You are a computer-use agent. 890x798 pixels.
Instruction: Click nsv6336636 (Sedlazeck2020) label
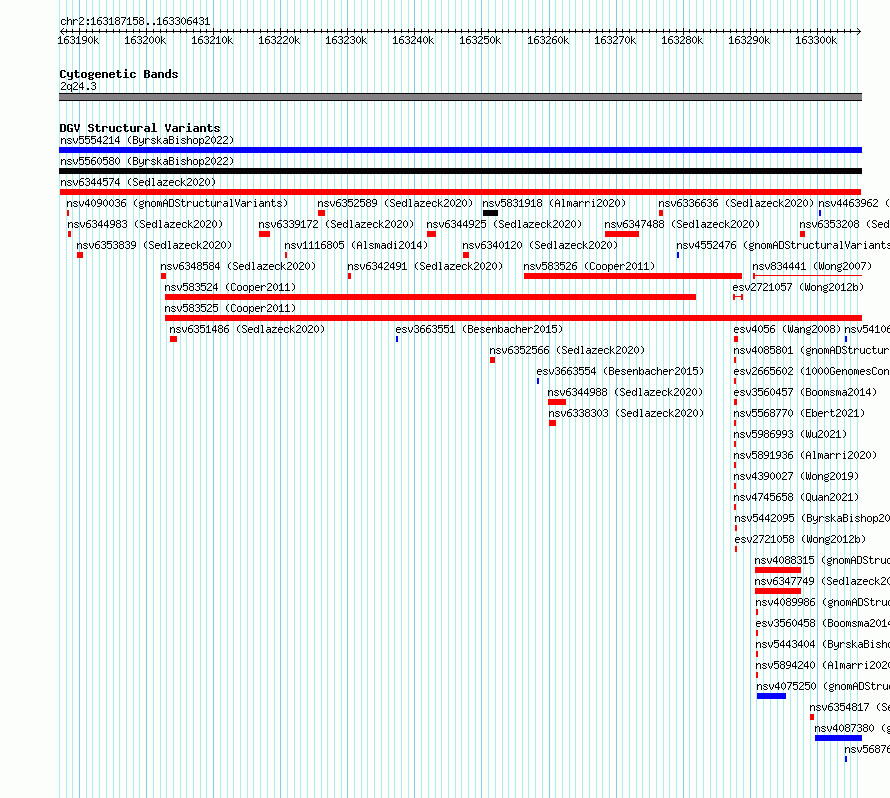click(736, 203)
